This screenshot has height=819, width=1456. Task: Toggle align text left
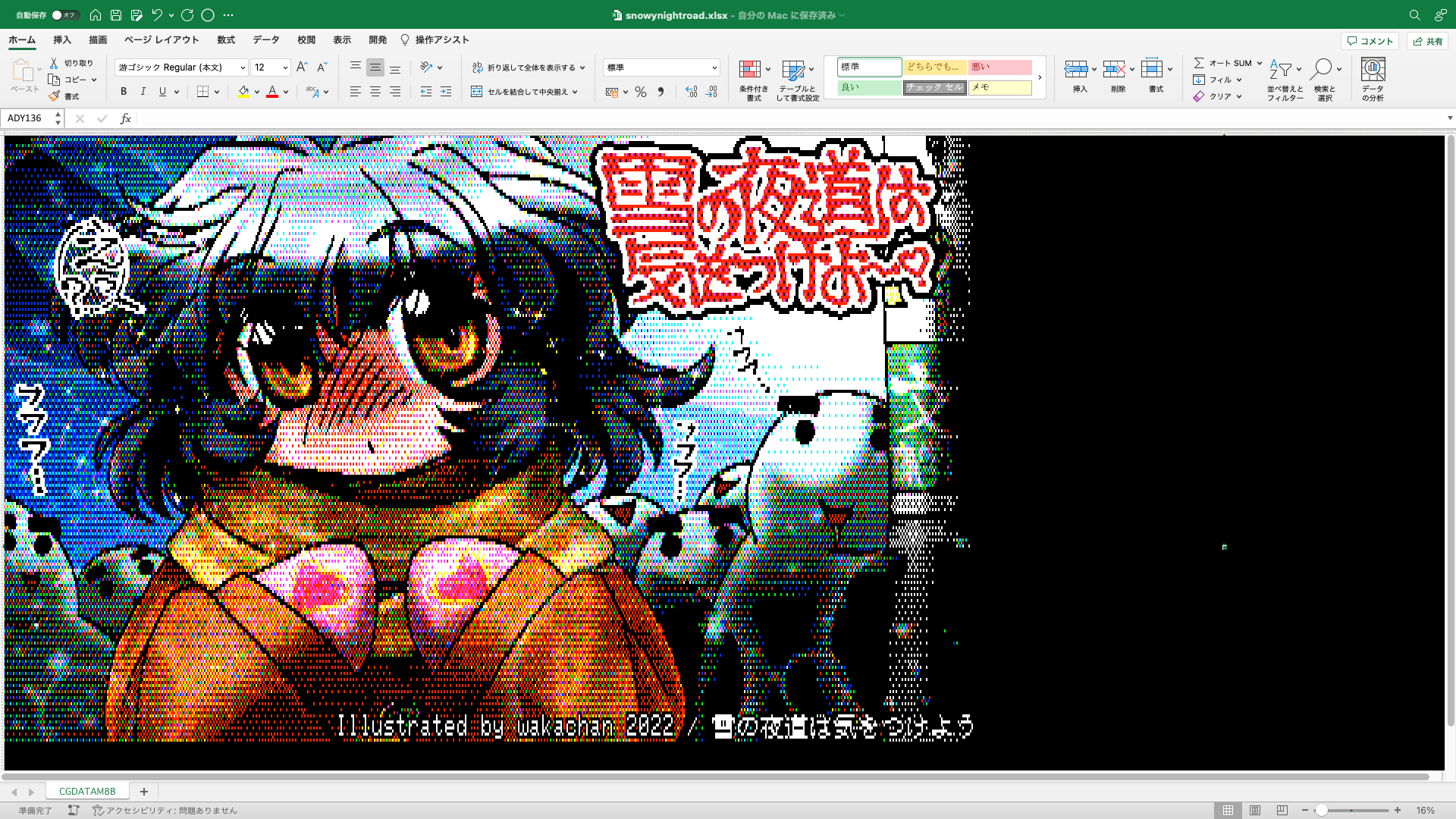355,92
